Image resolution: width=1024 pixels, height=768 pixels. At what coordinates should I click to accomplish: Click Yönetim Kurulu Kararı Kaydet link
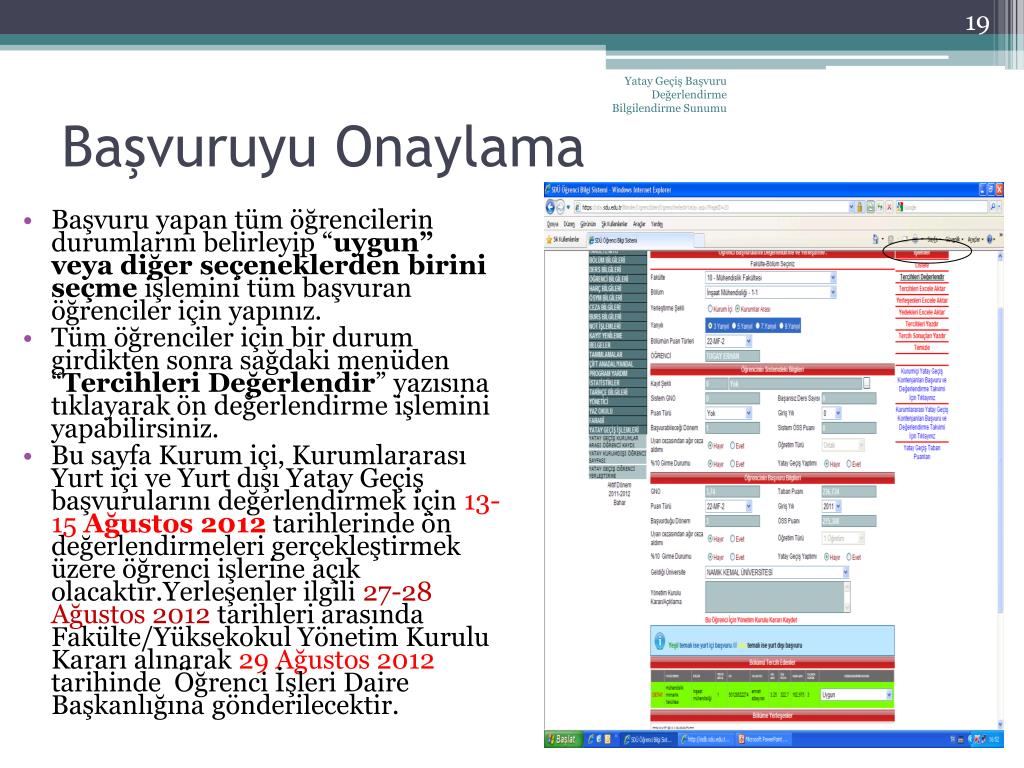coord(751,619)
